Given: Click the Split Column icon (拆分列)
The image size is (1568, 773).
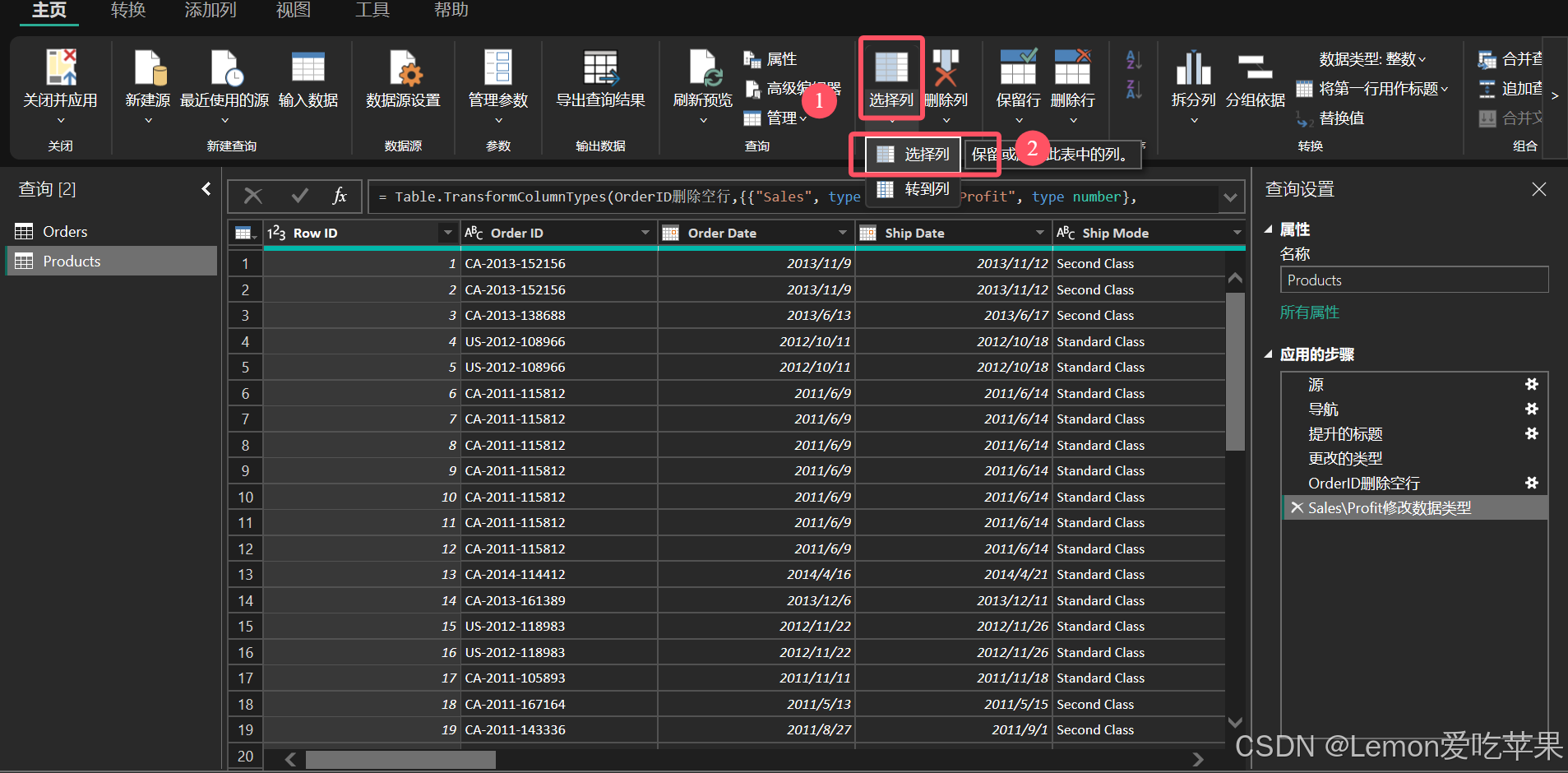Looking at the screenshot, I should coord(1193,67).
